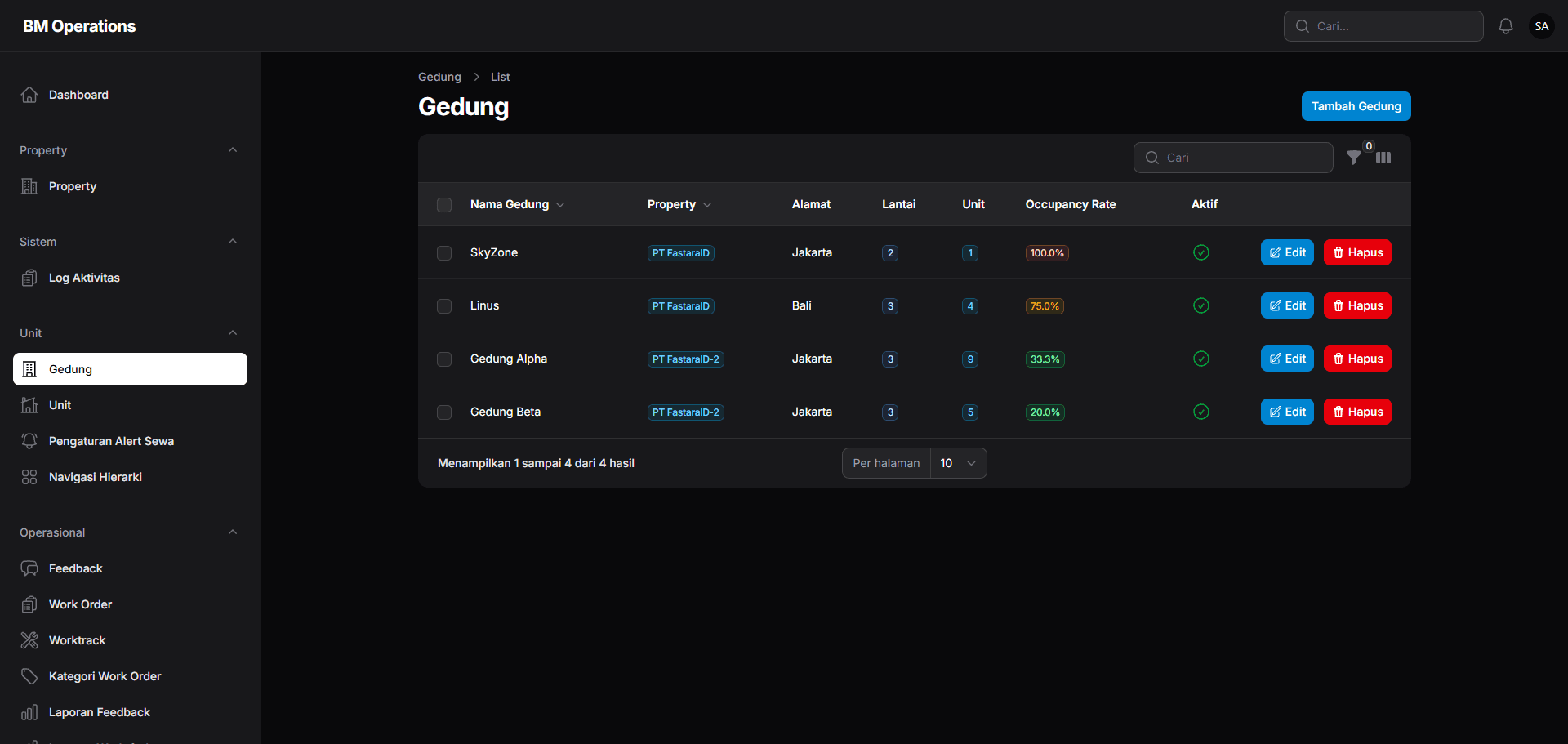Click the Dashboard home icon in the sidebar
Image resolution: width=1568 pixels, height=744 pixels.
(29, 95)
